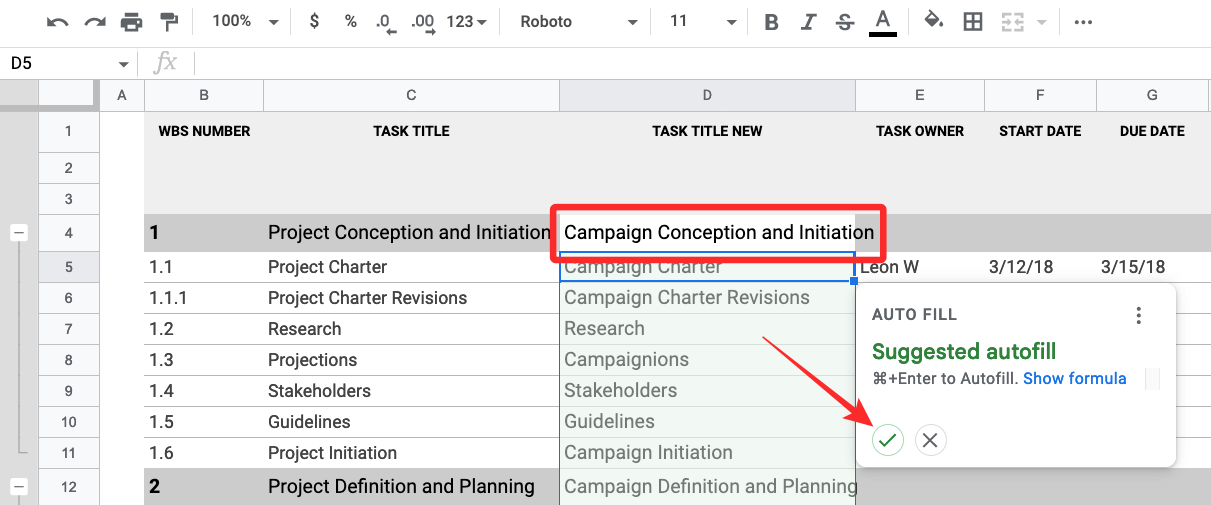Screen dimensions: 1211x505
Task: Open the font size 11 dropdown
Action: [703, 21]
